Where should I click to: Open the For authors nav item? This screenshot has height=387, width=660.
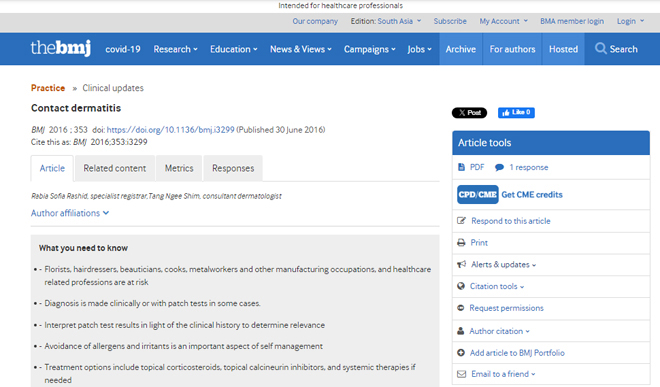point(512,49)
